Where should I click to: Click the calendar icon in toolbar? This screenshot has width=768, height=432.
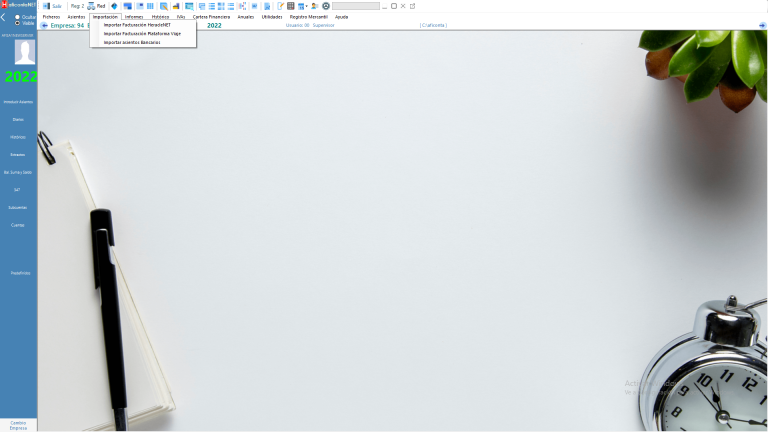(x=301, y=6)
